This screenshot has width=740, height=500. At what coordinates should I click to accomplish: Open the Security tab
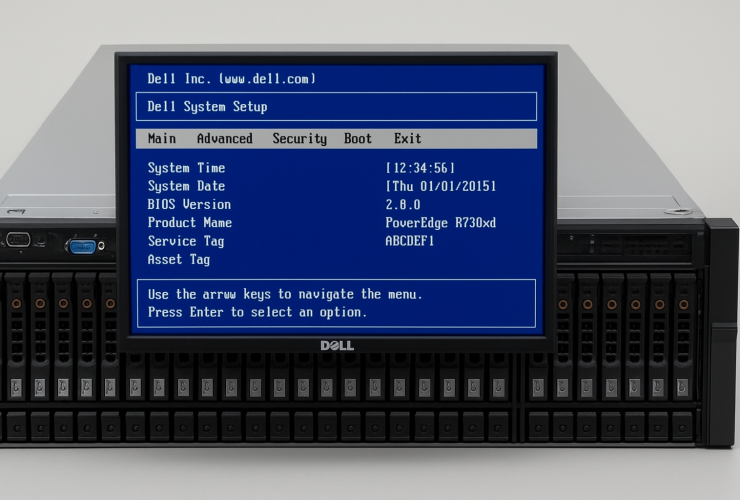(299, 138)
